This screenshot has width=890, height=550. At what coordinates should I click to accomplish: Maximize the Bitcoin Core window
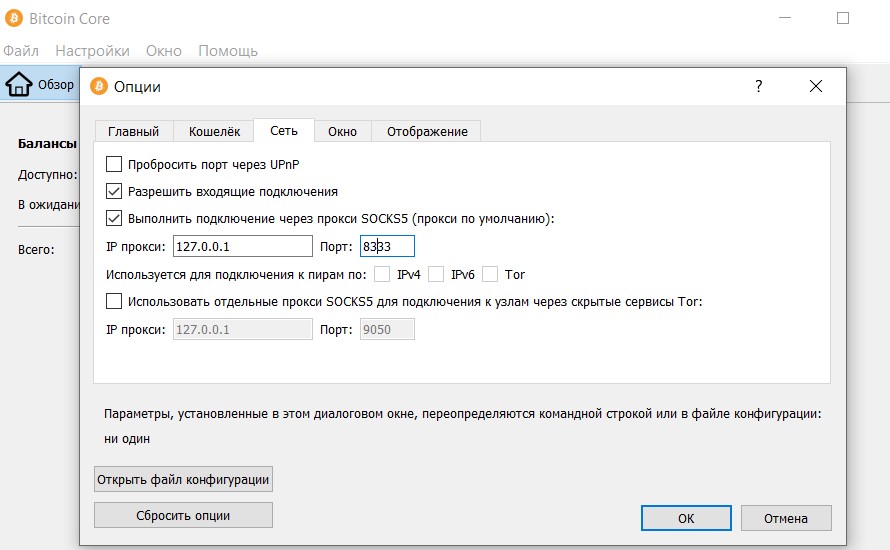[843, 18]
